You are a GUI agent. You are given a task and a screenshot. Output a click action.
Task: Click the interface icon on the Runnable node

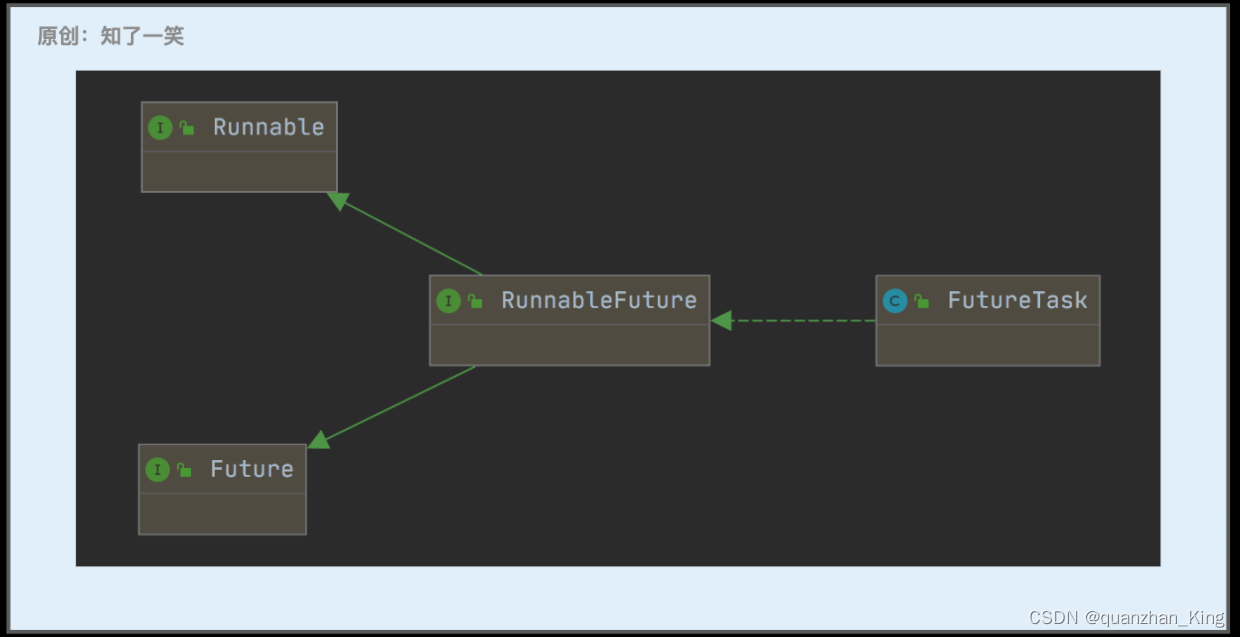(159, 127)
